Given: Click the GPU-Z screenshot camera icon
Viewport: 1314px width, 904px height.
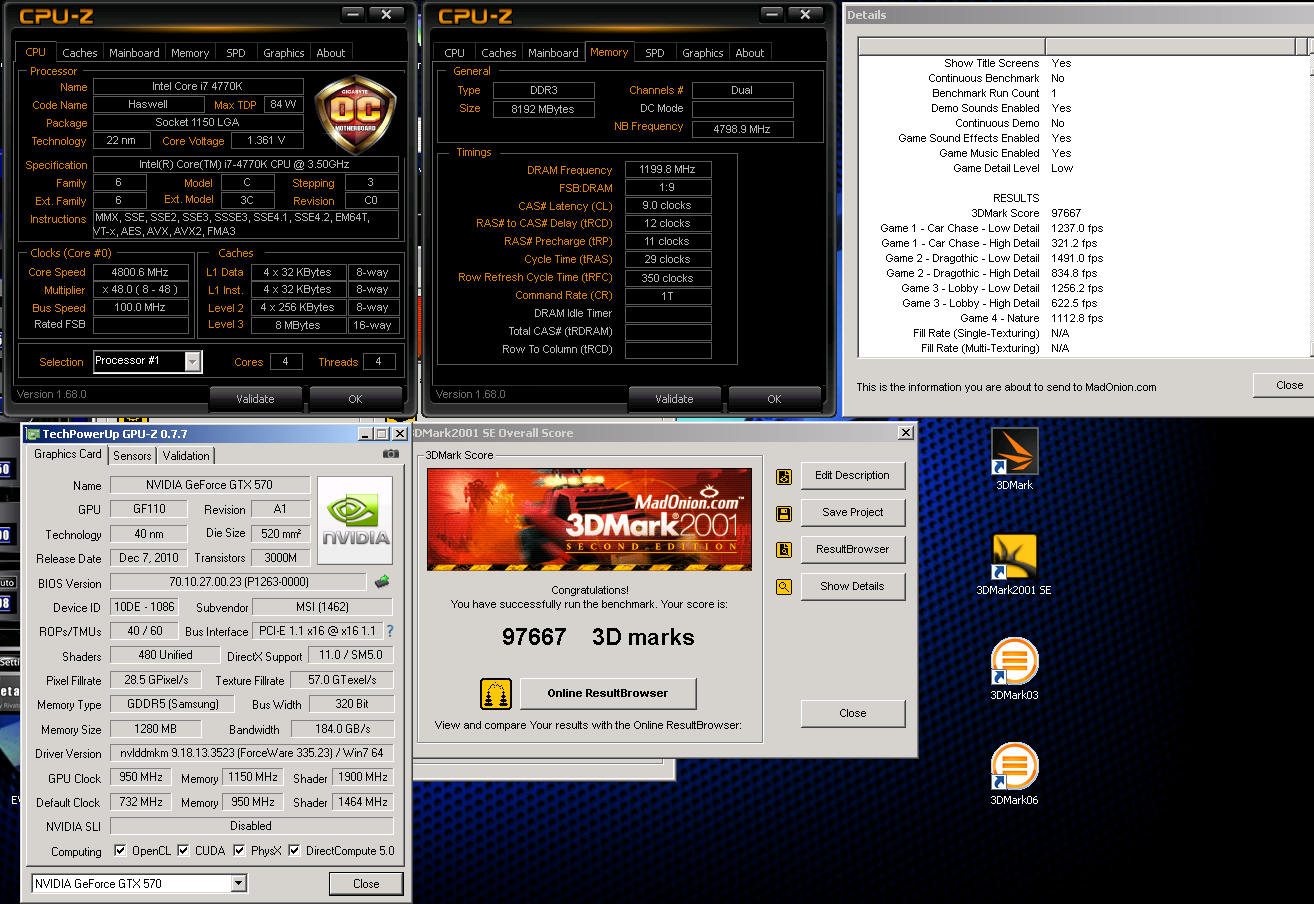Looking at the screenshot, I should (391, 454).
